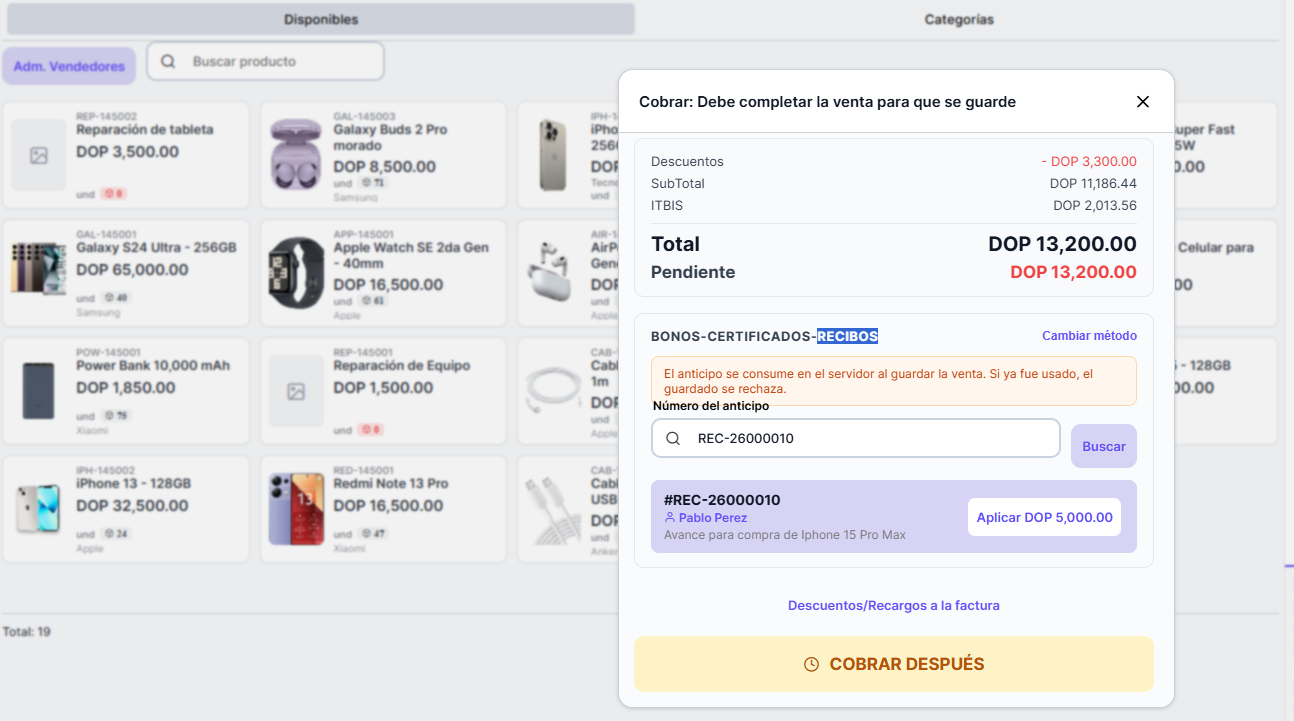Switch to the Disponibles tab

tap(321, 19)
